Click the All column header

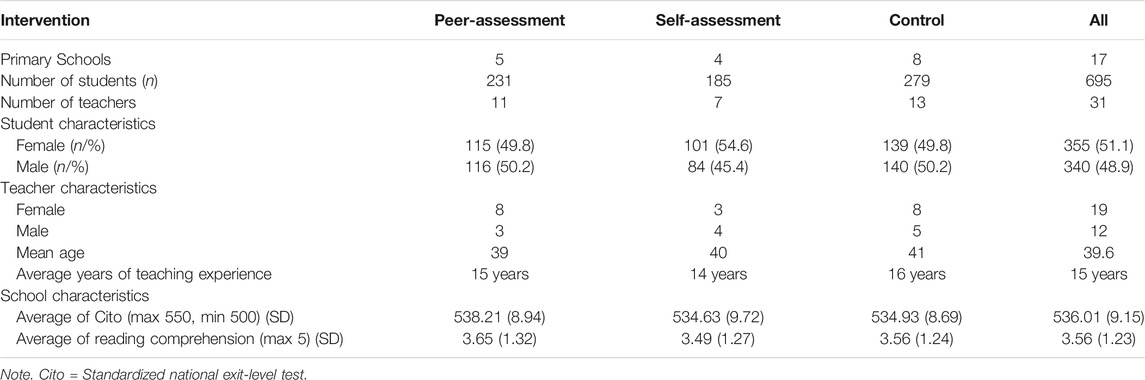coord(1098,21)
